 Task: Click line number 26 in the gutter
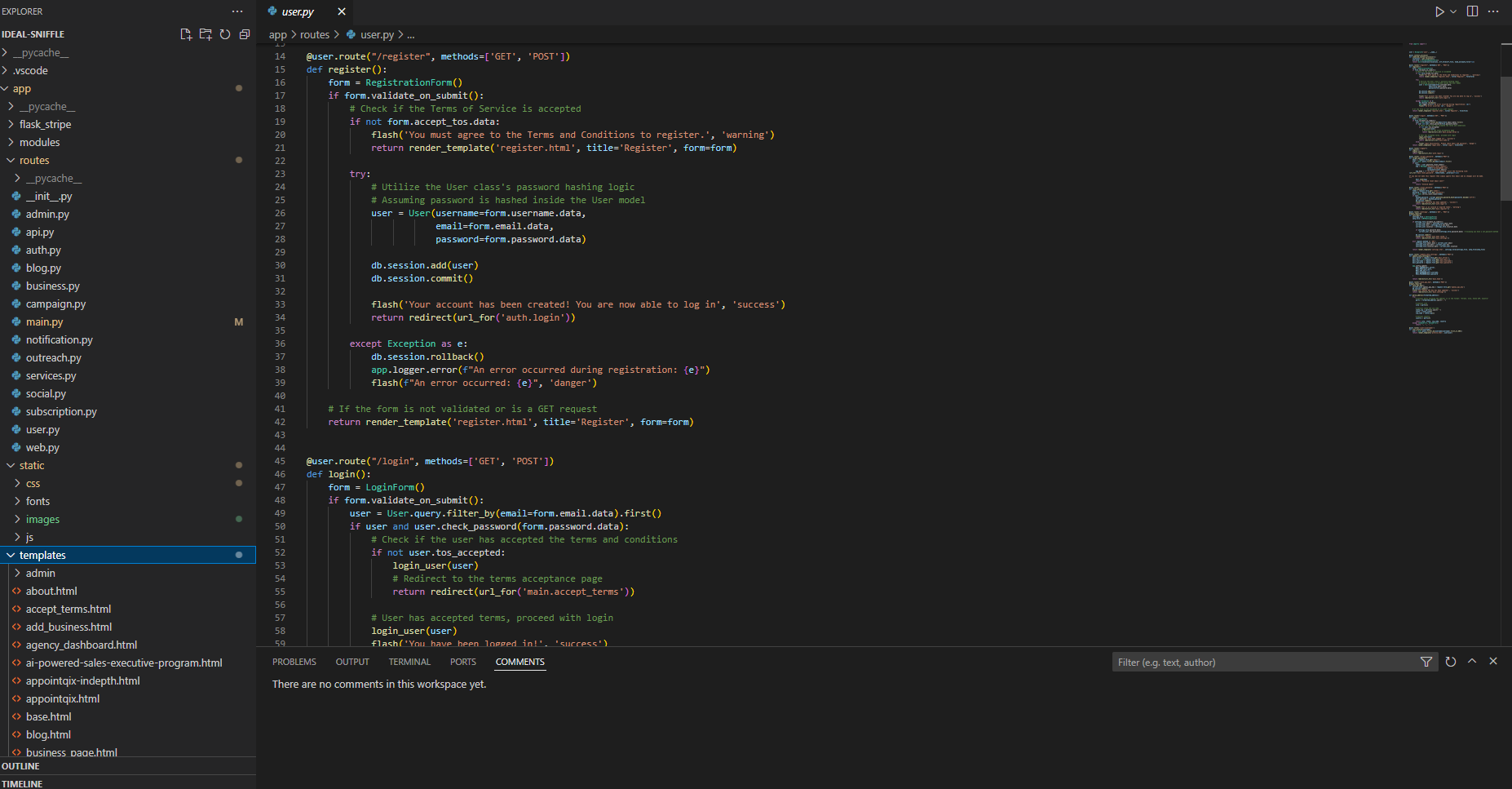[280, 213]
